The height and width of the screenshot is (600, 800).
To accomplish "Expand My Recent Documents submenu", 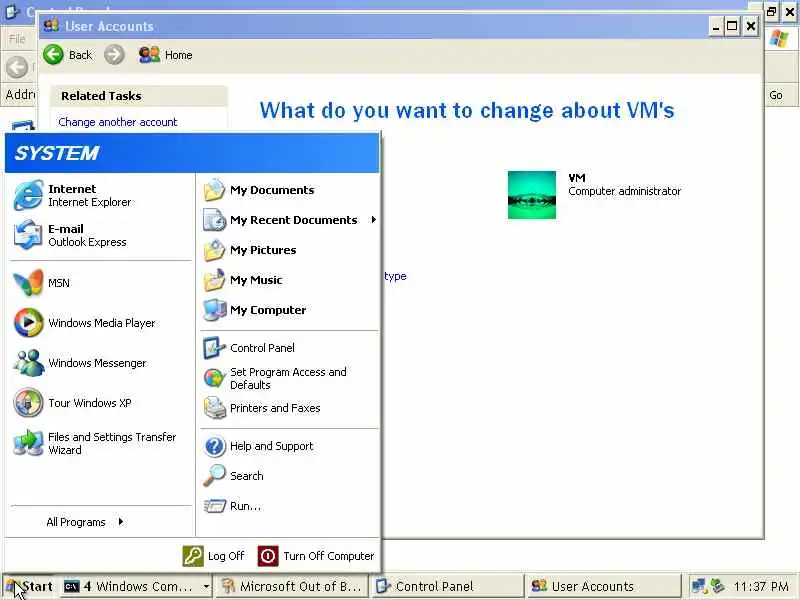I will click(x=374, y=220).
